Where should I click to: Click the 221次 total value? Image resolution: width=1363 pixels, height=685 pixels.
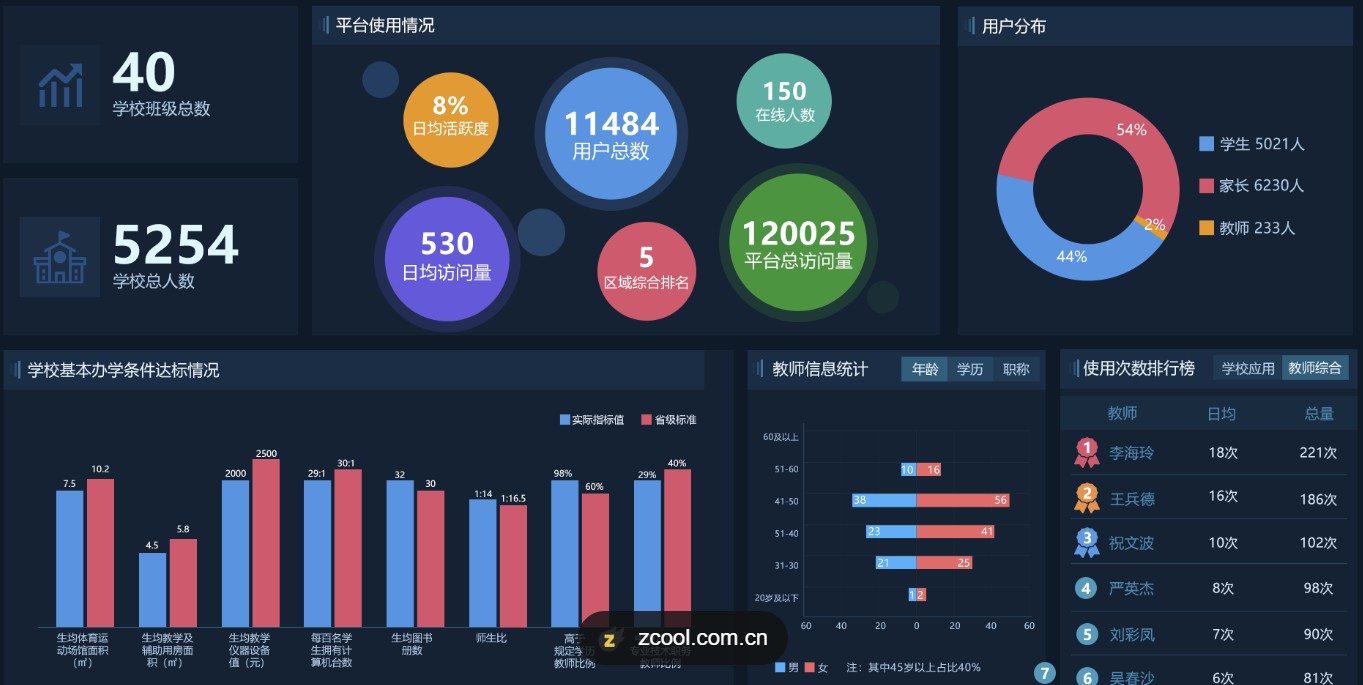(1318, 453)
